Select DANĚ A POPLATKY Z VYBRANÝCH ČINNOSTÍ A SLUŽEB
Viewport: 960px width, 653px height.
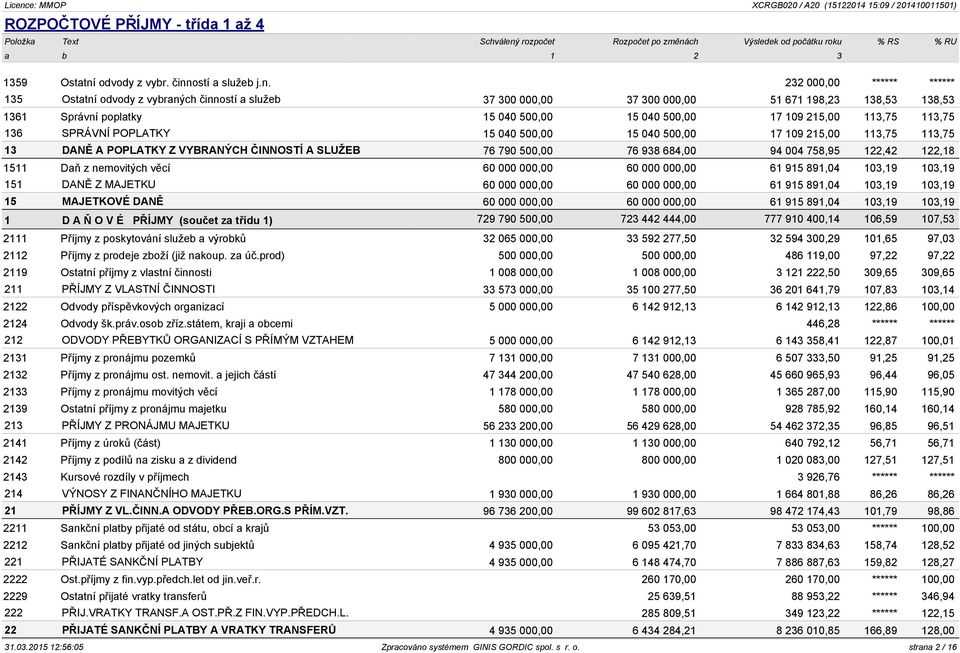(211, 150)
